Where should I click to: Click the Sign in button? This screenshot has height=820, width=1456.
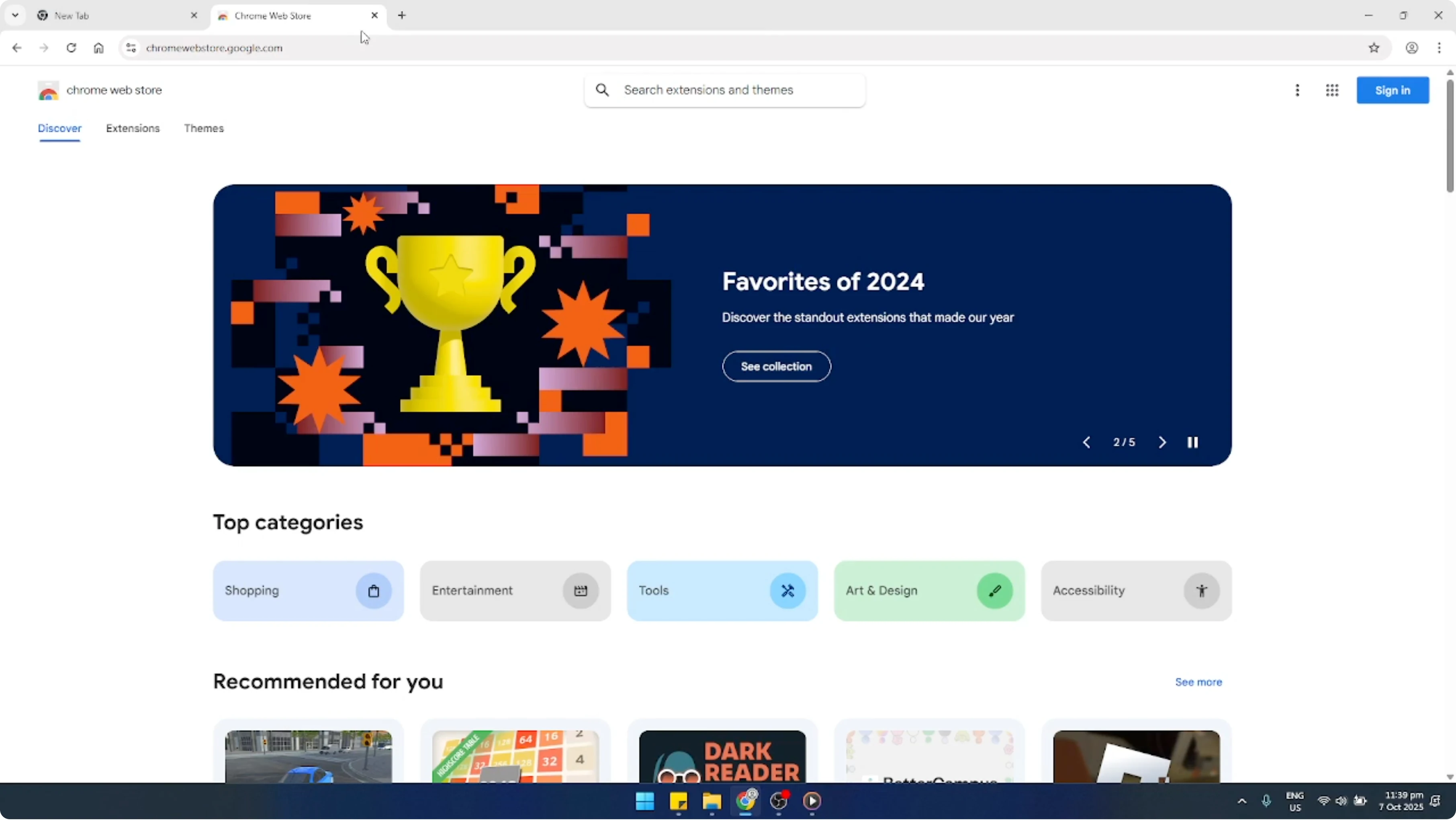(x=1393, y=90)
